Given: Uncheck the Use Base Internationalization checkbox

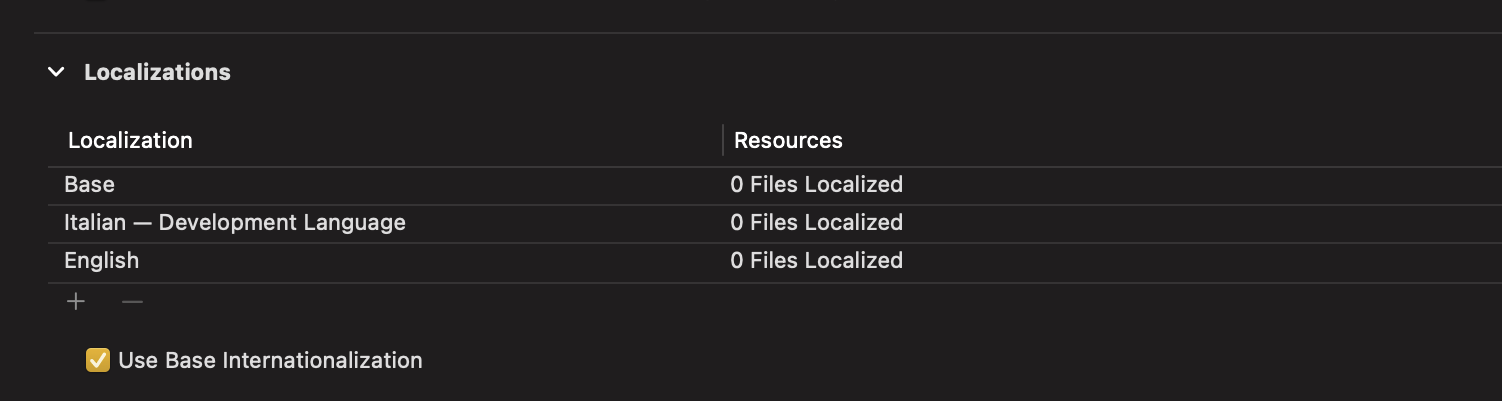Looking at the screenshot, I should click(x=97, y=360).
